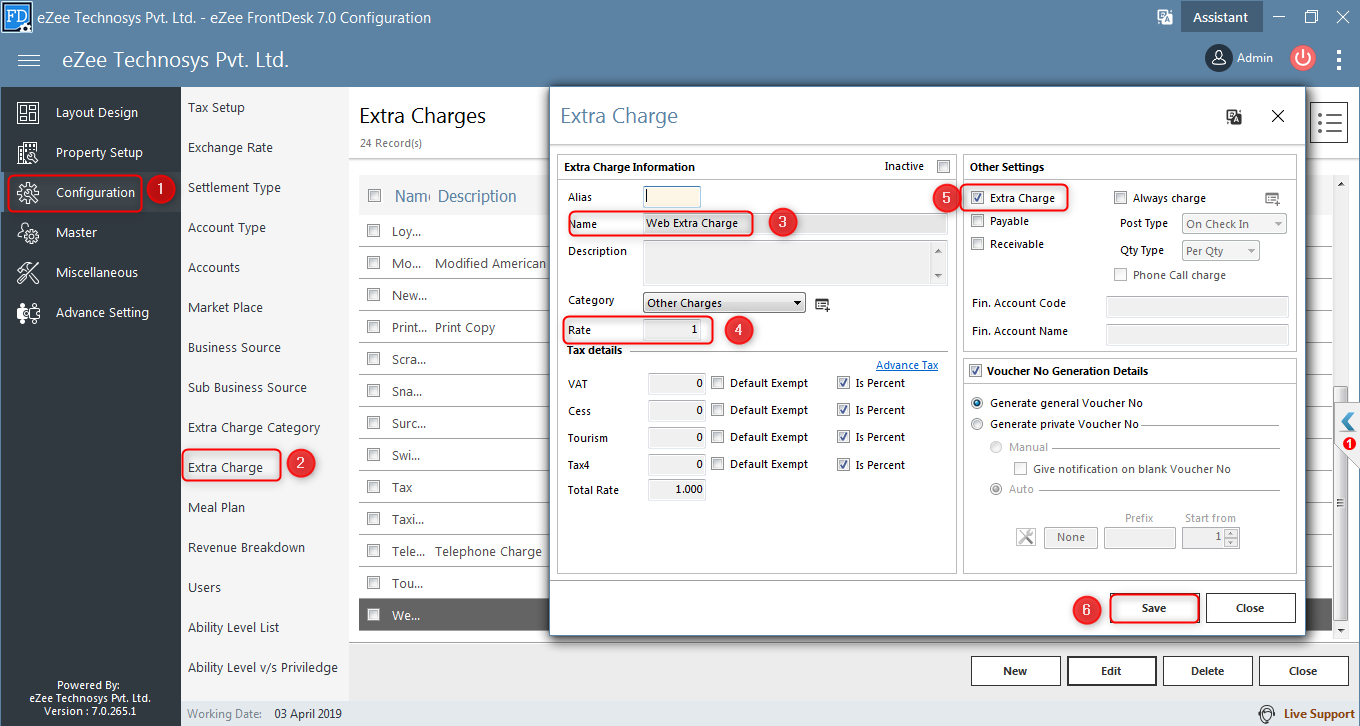Image resolution: width=1360 pixels, height=726 pixels.
Task: Uncheck the Extra Charge checkbox
Action: coord(978,198)
